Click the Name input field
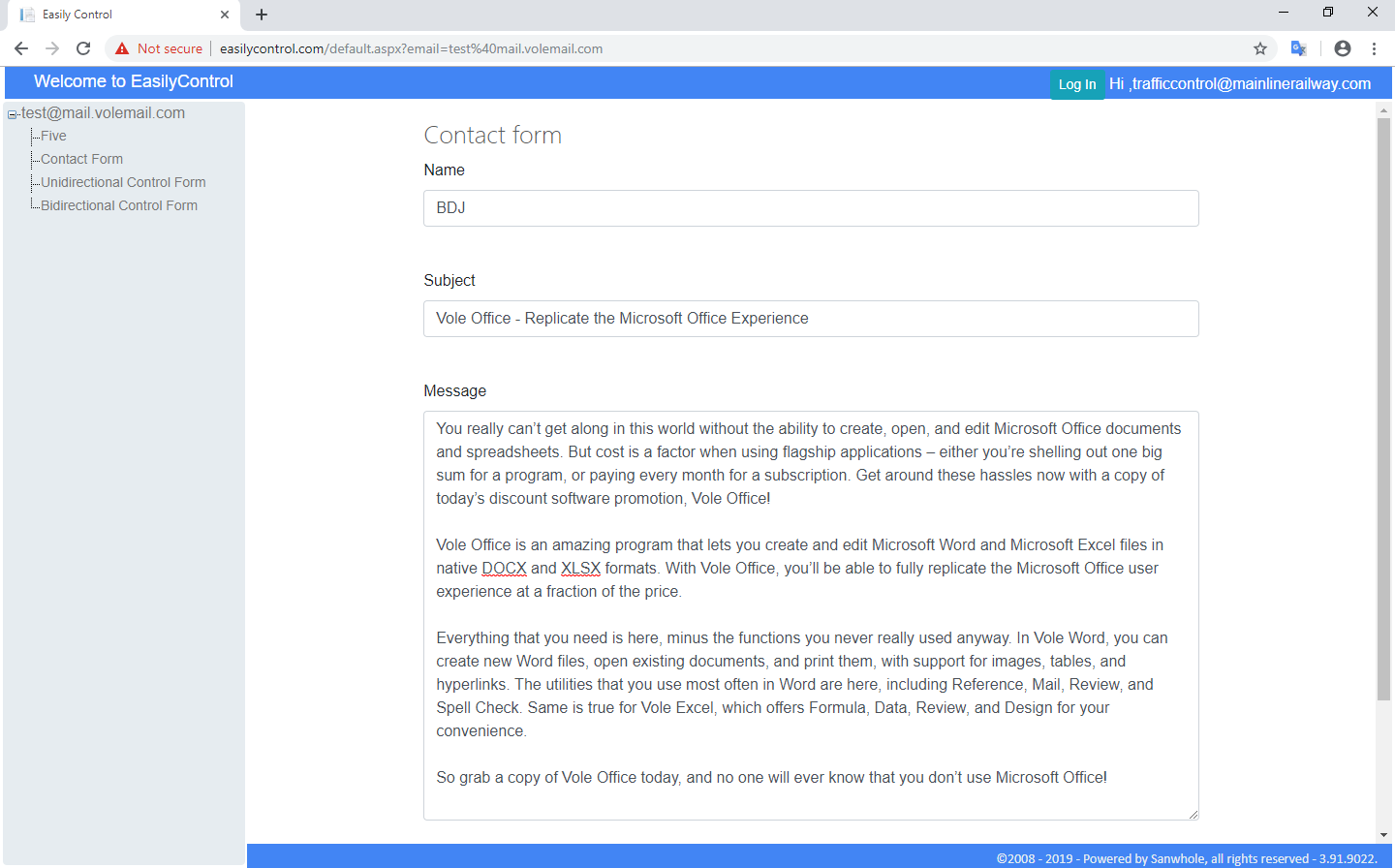Viewport: 1395px width, 868px height. pos(811,208)
